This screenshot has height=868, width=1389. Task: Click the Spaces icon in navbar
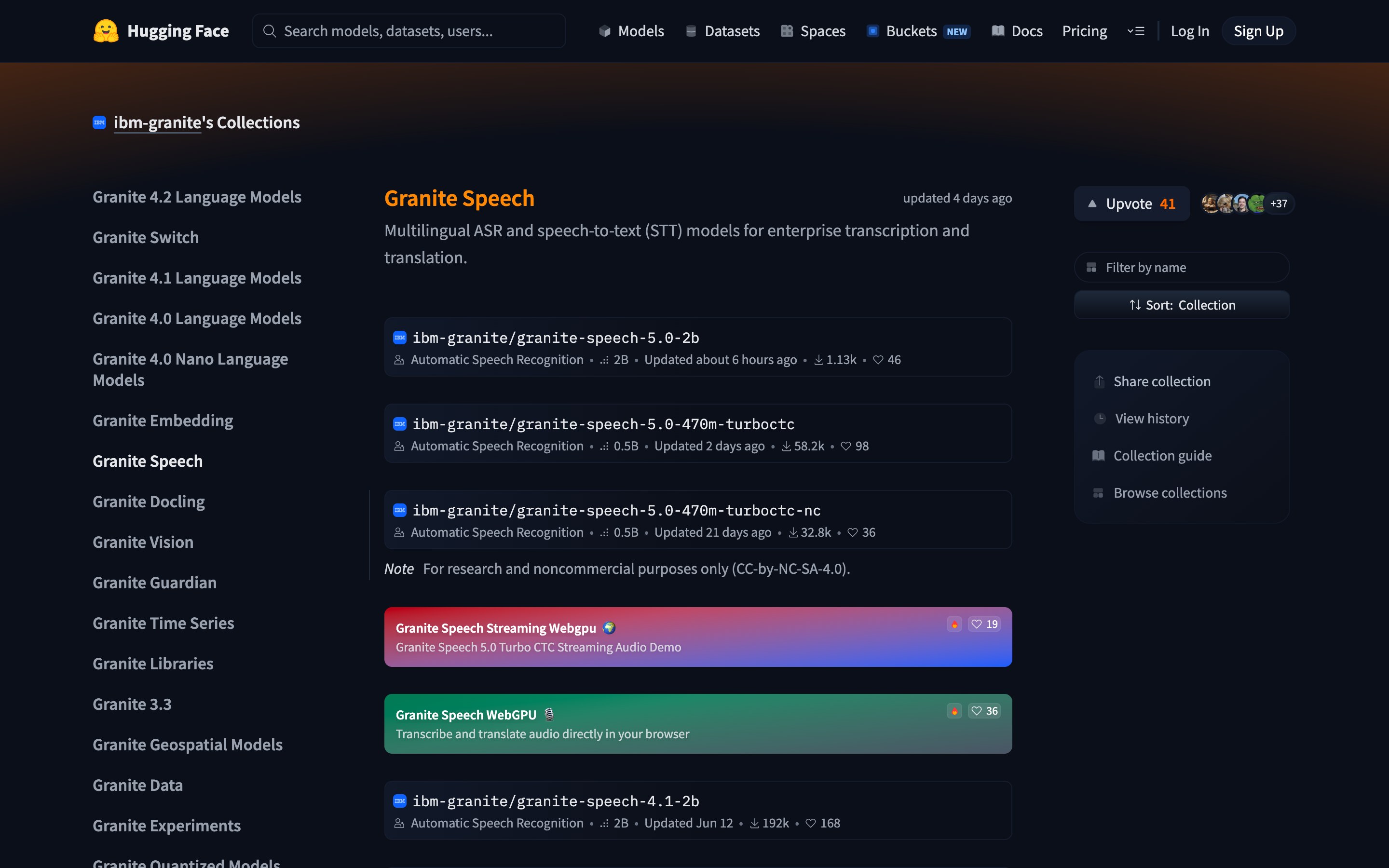[787, 31]
